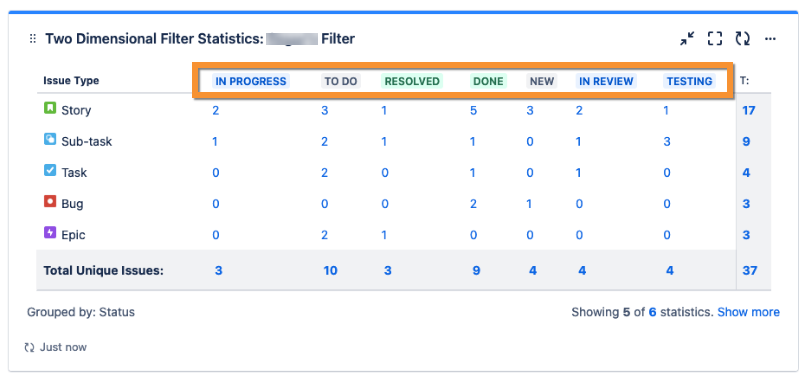
Task: Open the Sub-task row label
Action: (87, 141)
